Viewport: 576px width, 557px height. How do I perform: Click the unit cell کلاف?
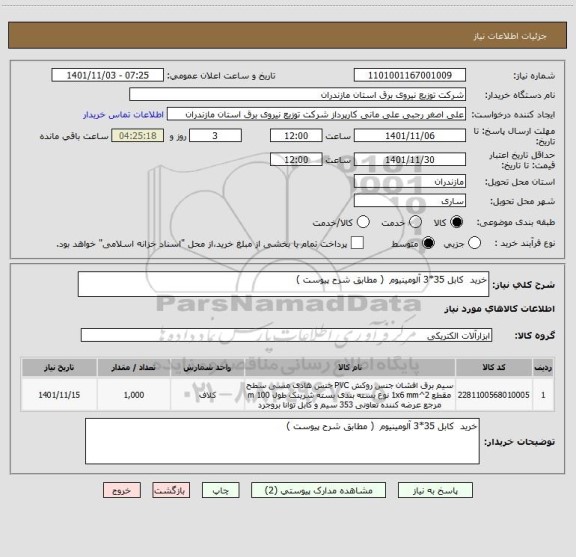207,395
